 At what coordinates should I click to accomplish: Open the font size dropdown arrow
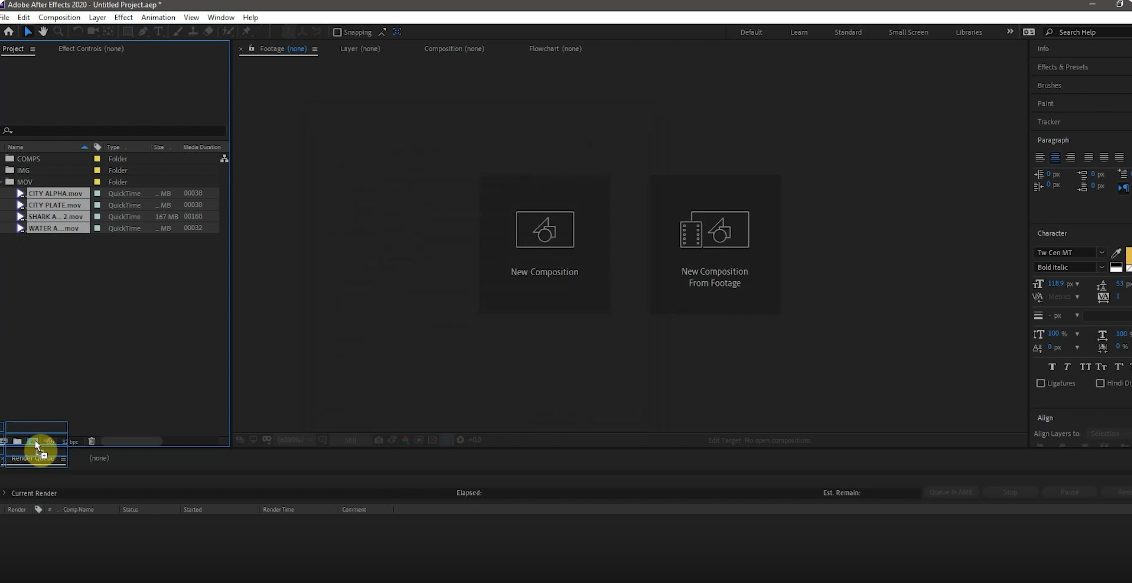point(1078,284)
